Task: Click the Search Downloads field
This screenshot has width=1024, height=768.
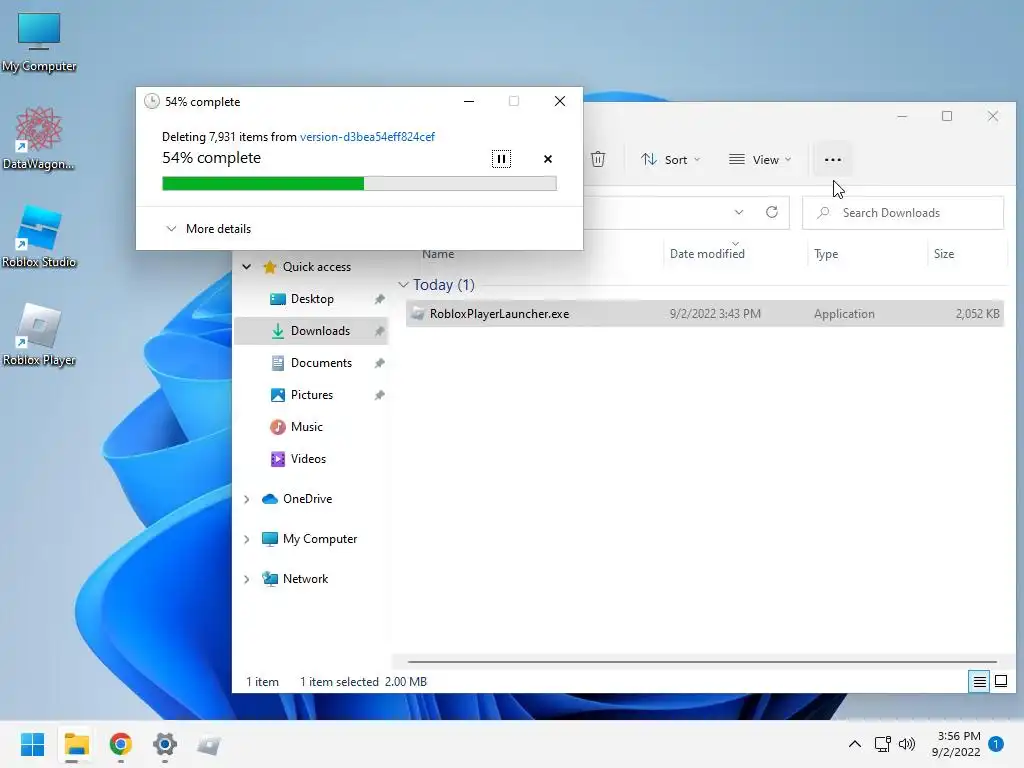Action: (x=903, y=213)
